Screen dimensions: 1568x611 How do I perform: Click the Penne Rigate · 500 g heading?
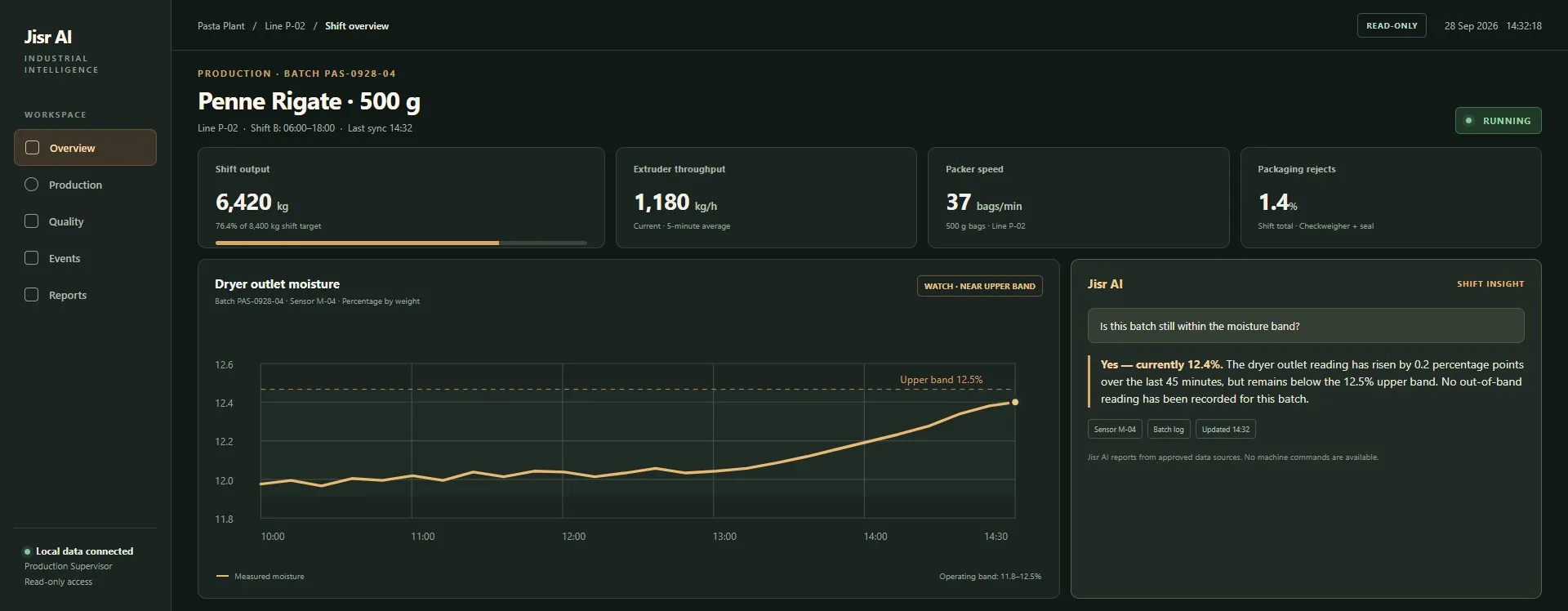309,101
